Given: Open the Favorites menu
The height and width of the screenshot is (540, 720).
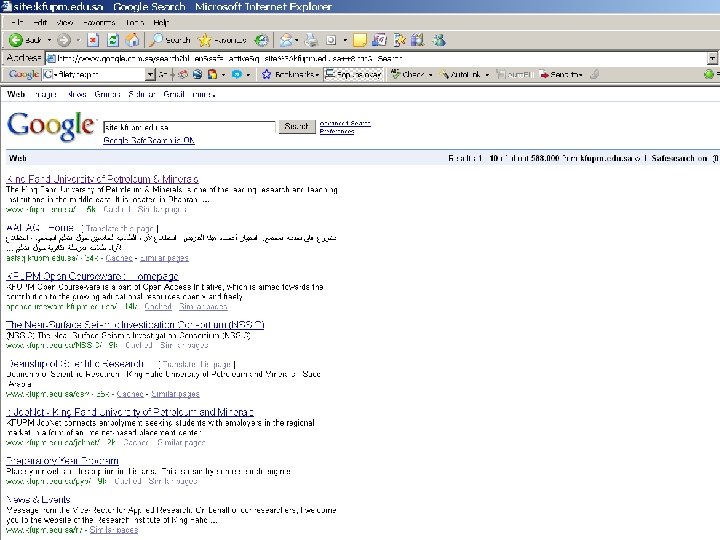Looking at the screenshot, I should click(99, 22).
